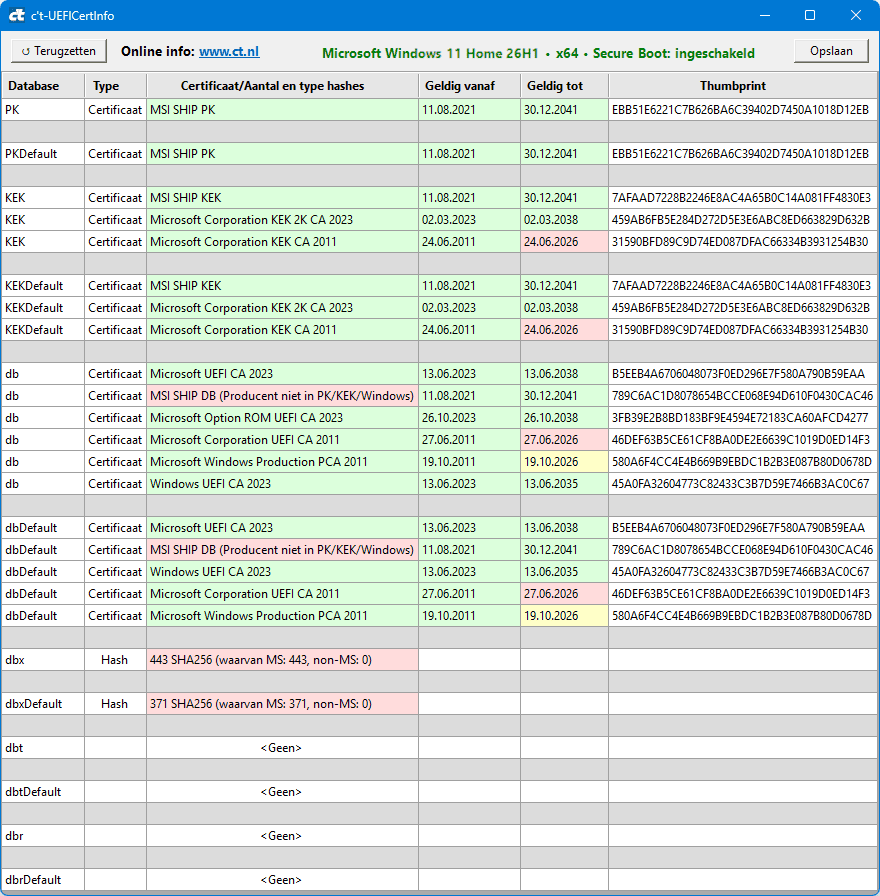Click the <Geen> entry in dbr row
Viewport: 880px width, 896px height.
(282, 836)
